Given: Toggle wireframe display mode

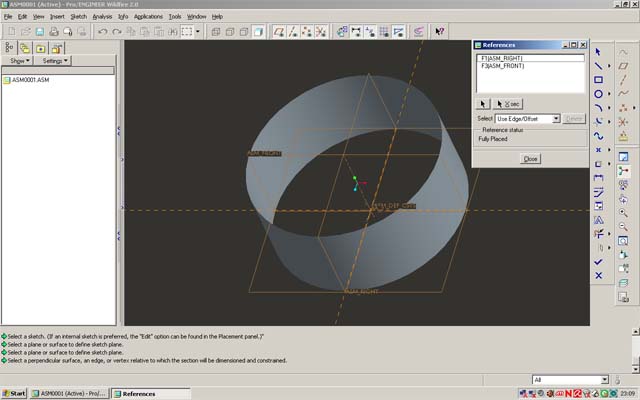Looking at the screenshot, I should coord(215,32).
